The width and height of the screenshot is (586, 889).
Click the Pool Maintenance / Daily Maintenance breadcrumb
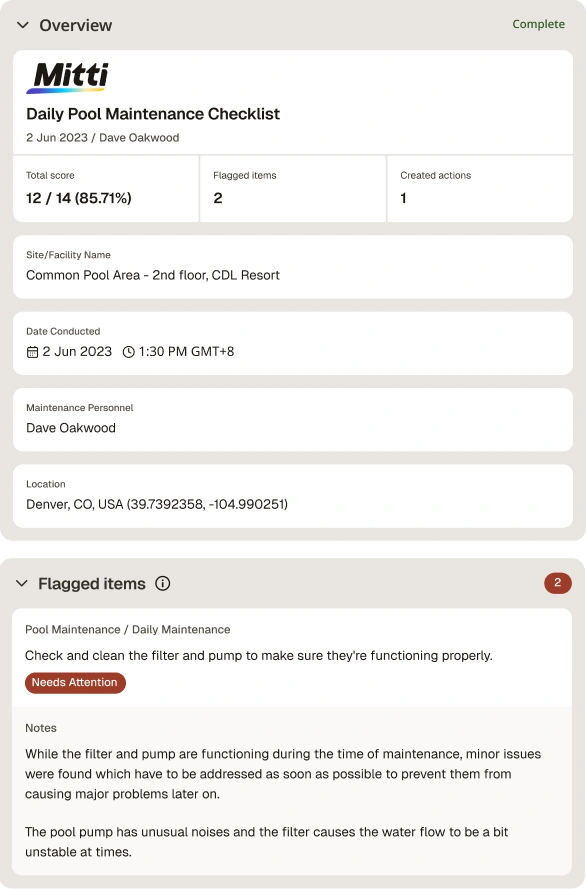tap(128, 629)
